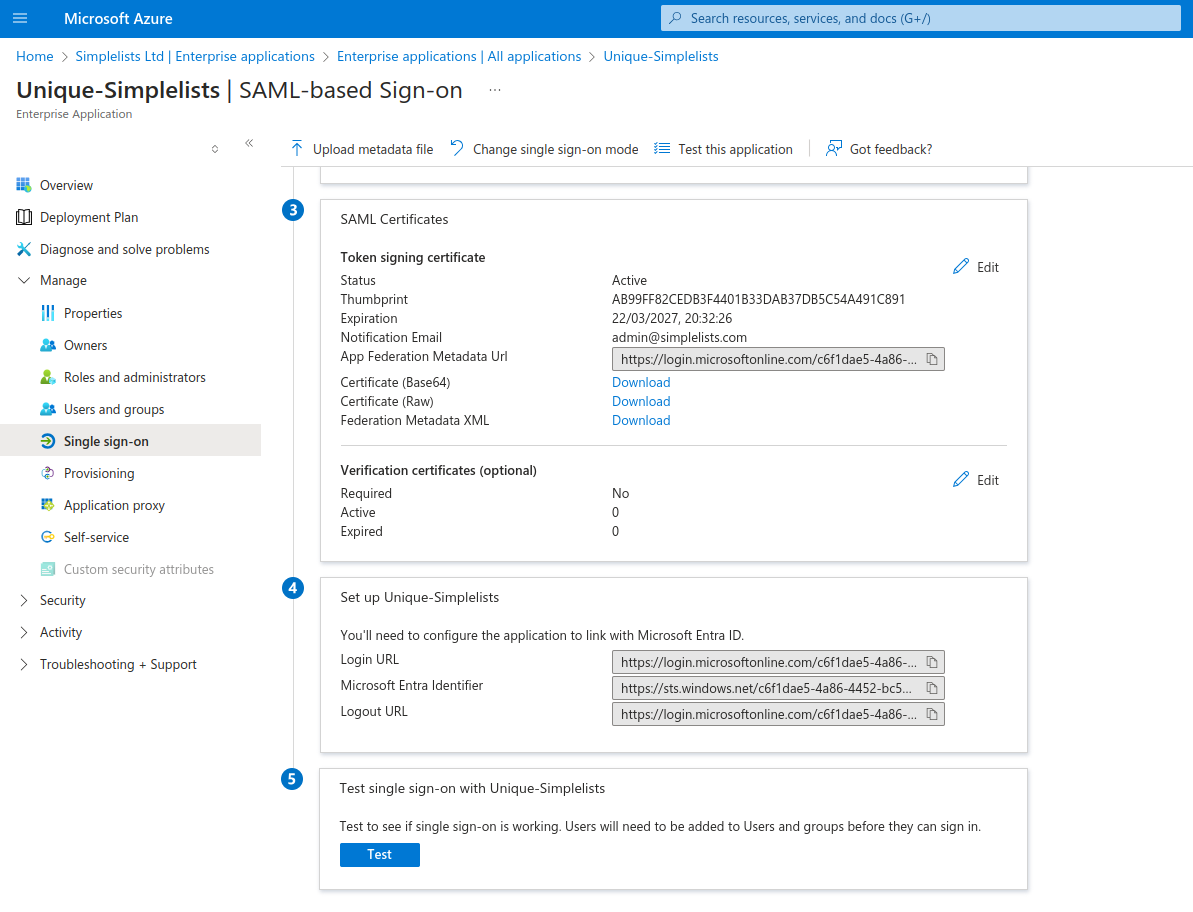Screen dimensions: 1193x912
Task: Click the Test this application list icon
Action: [x=662, y=148]
